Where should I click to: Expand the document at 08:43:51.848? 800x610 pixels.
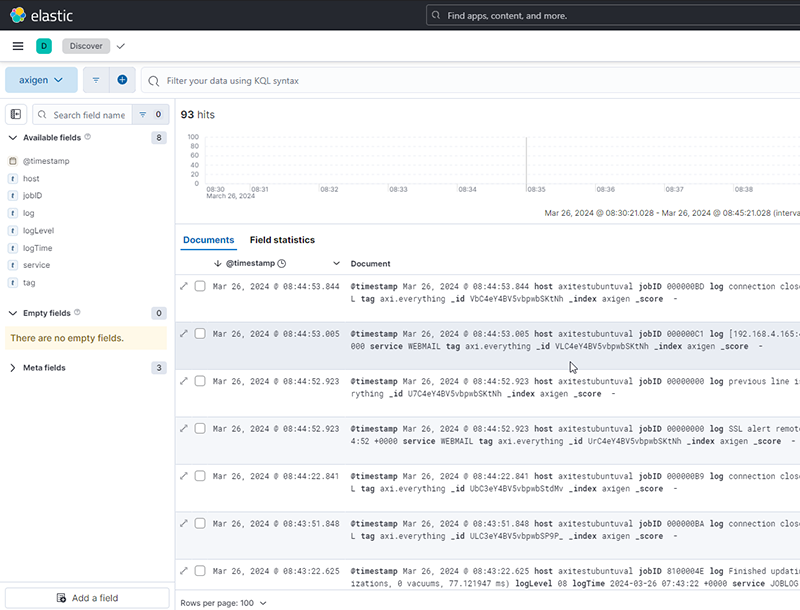tap(184, 523)
